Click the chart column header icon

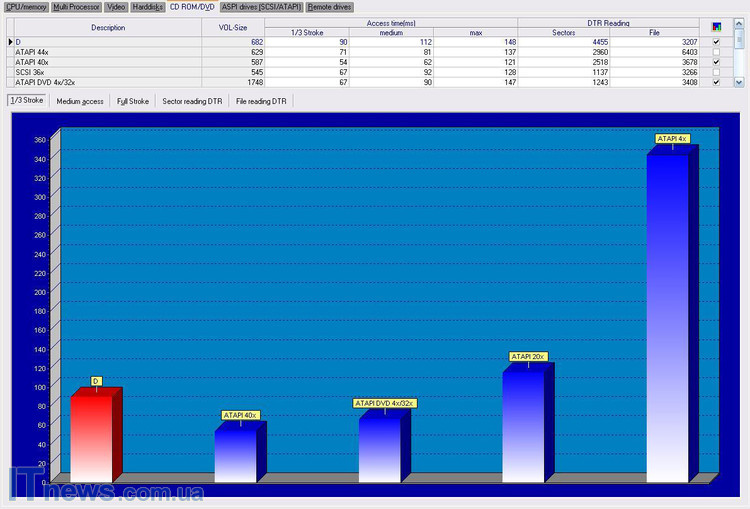pyautogui.click(x=716, y=27)
